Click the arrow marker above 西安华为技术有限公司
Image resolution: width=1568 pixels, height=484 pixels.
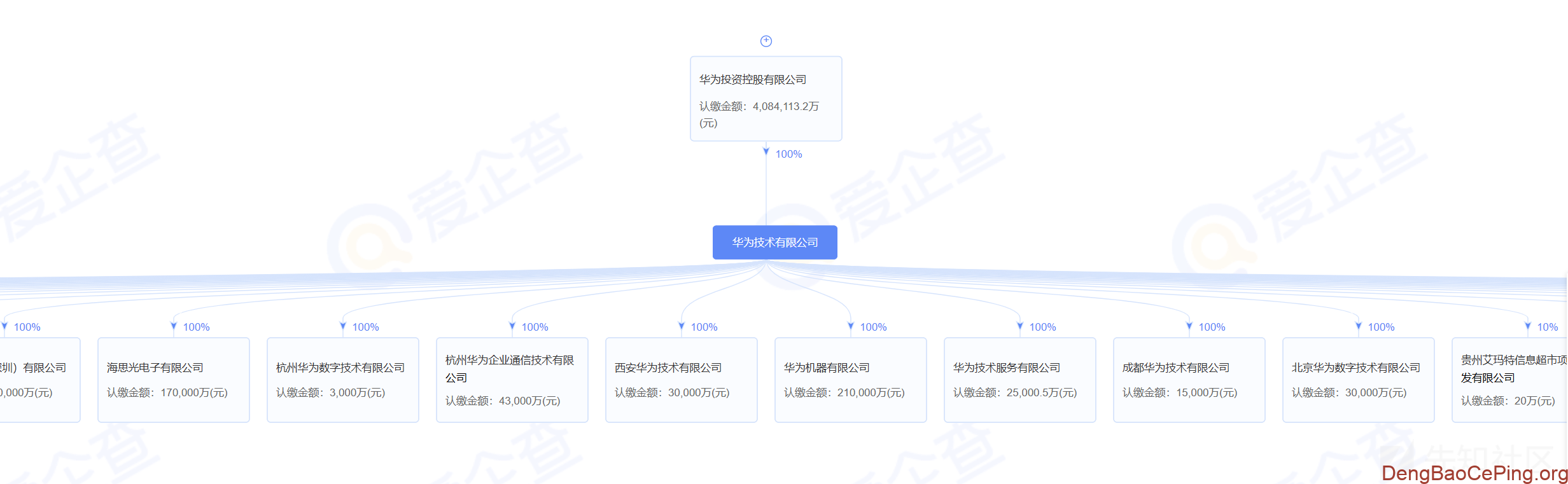682,326
